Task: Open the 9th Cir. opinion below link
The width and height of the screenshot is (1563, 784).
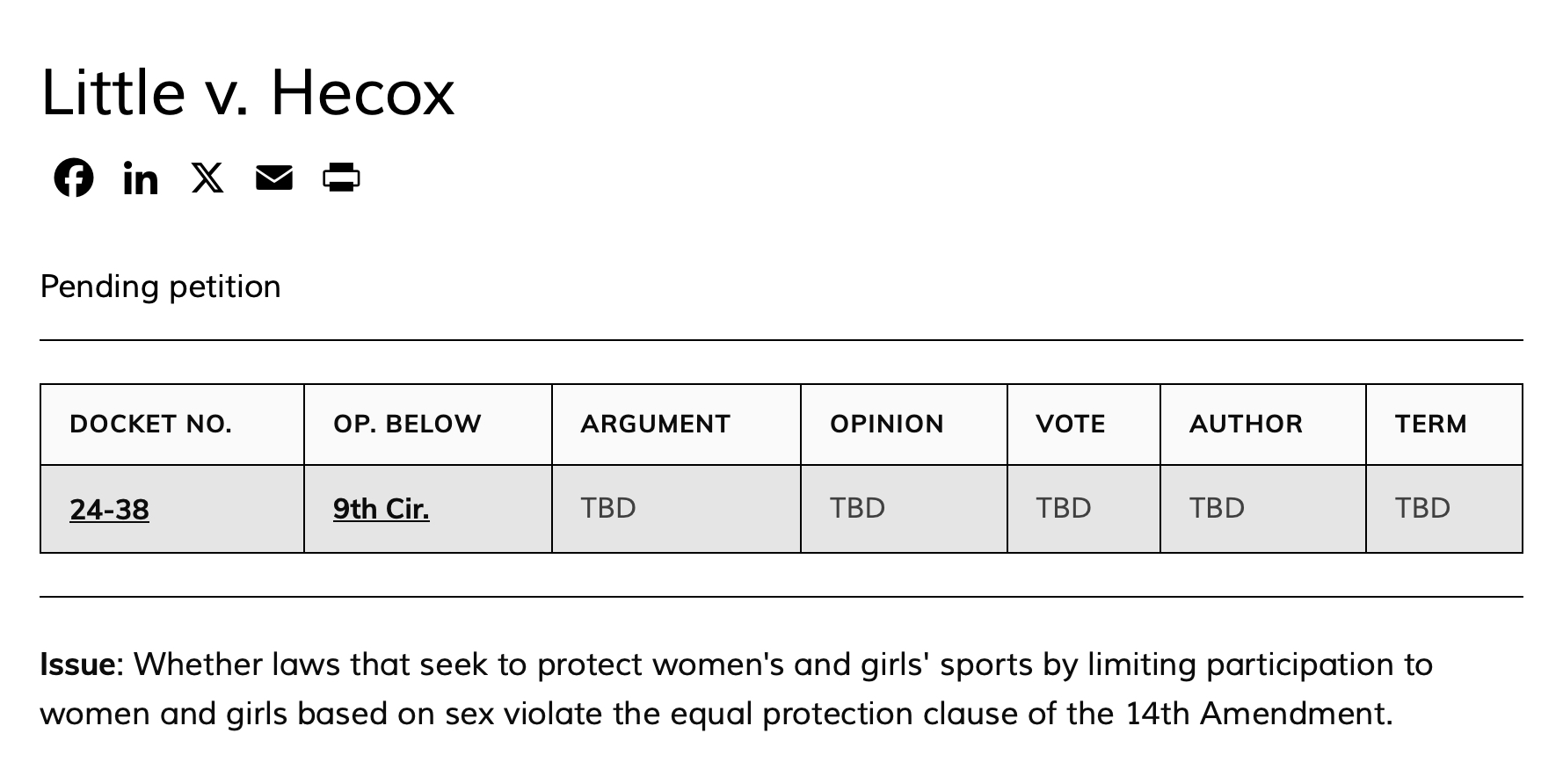Action: pyautogui.click(x=381, y=508)
